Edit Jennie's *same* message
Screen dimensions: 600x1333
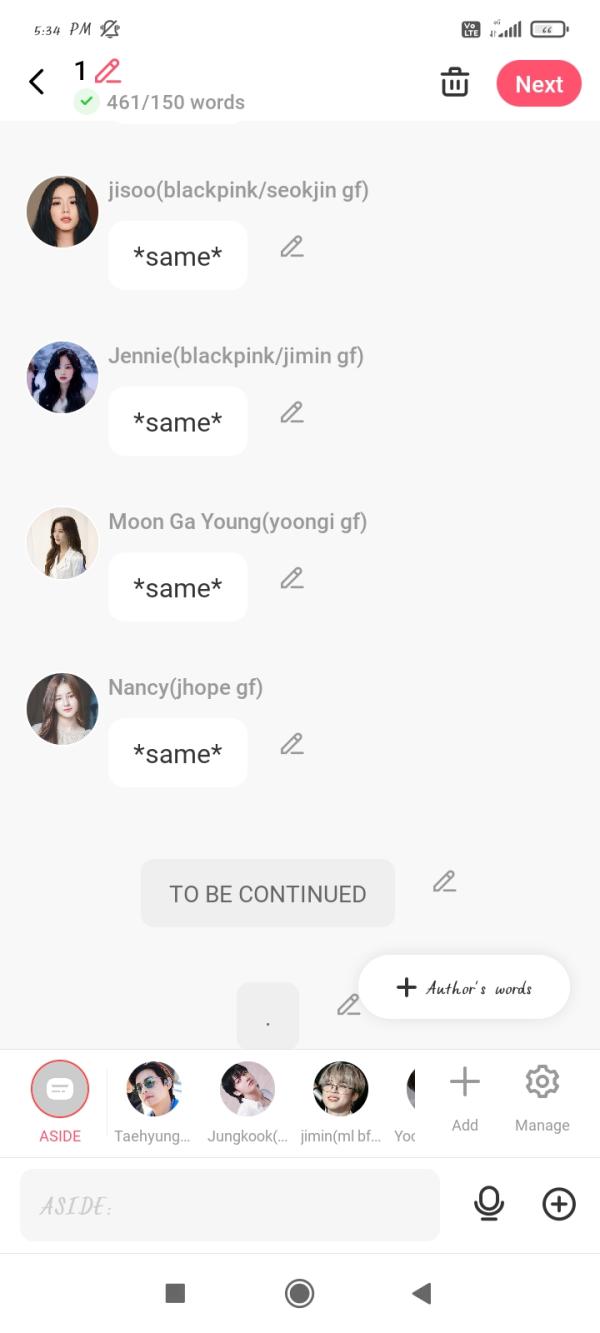(x=292, y=413)
